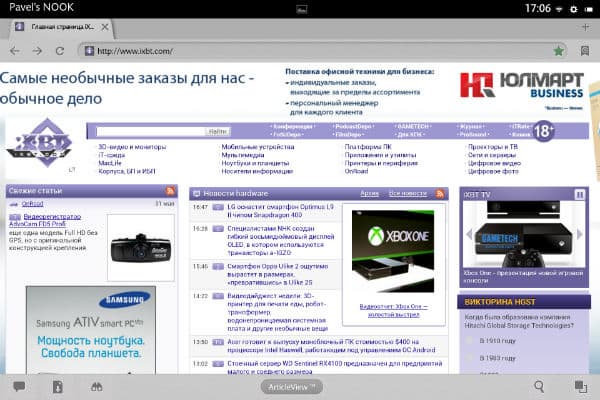Viewport: 600px width, 400px height.
Task: Open the Платформа ПК category link
Action: [368, 147]
